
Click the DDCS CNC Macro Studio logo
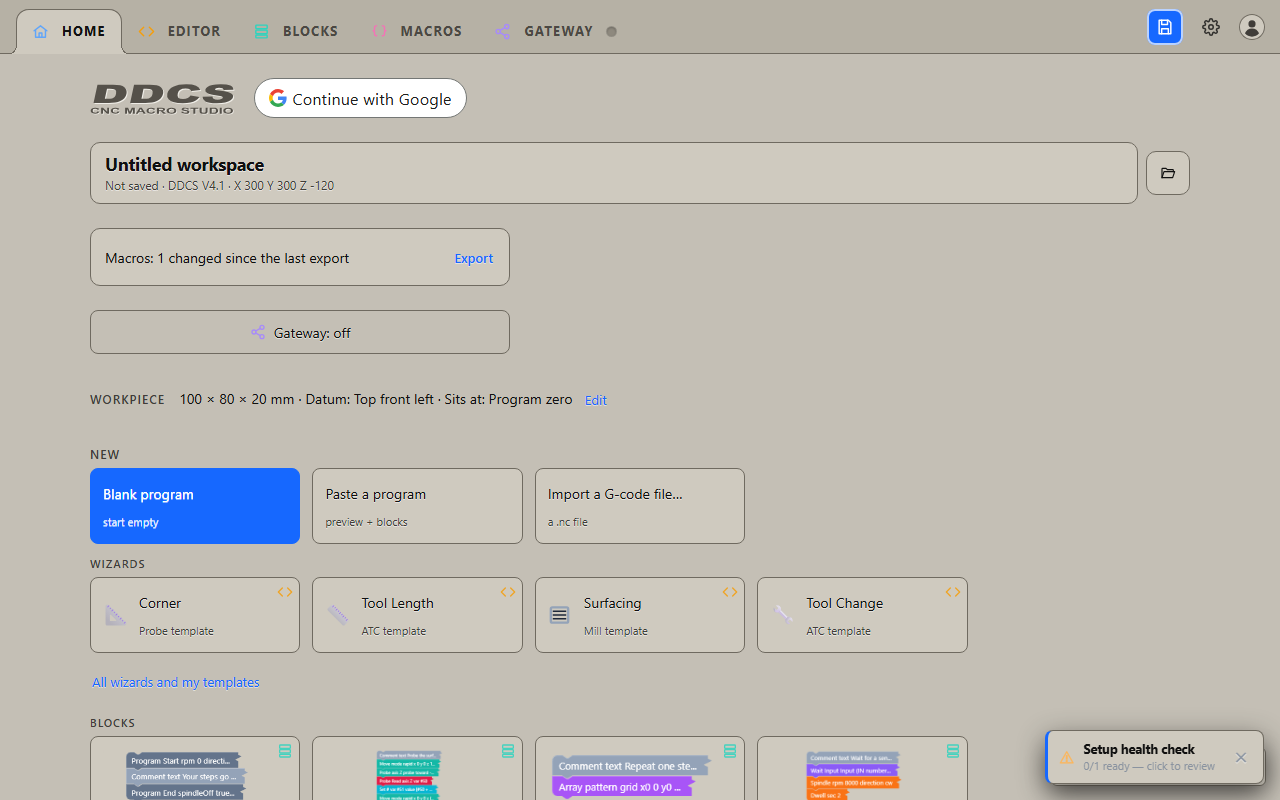[x=163, y=98]
